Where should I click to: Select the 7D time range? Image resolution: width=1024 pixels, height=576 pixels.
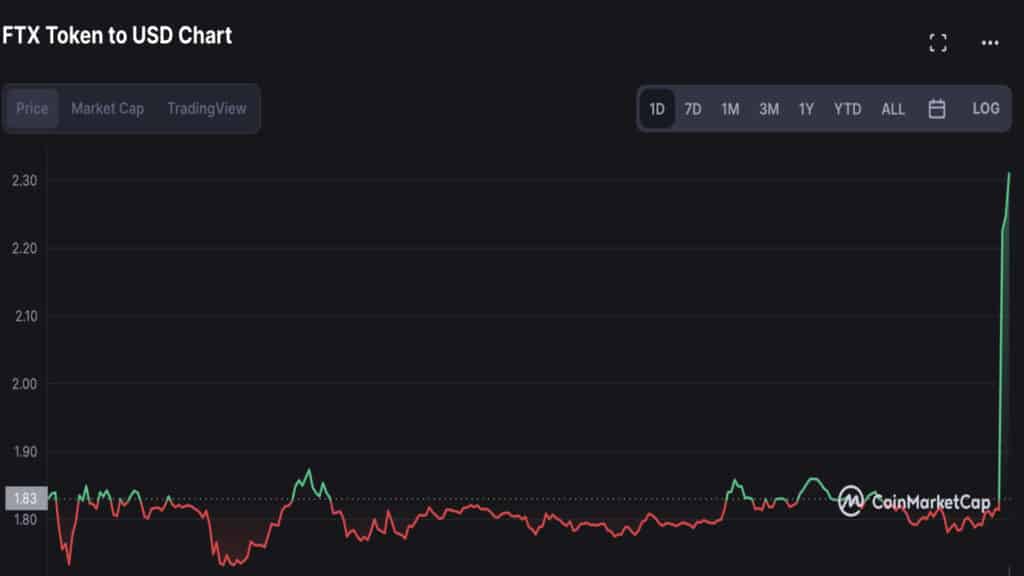coord(693,109)
